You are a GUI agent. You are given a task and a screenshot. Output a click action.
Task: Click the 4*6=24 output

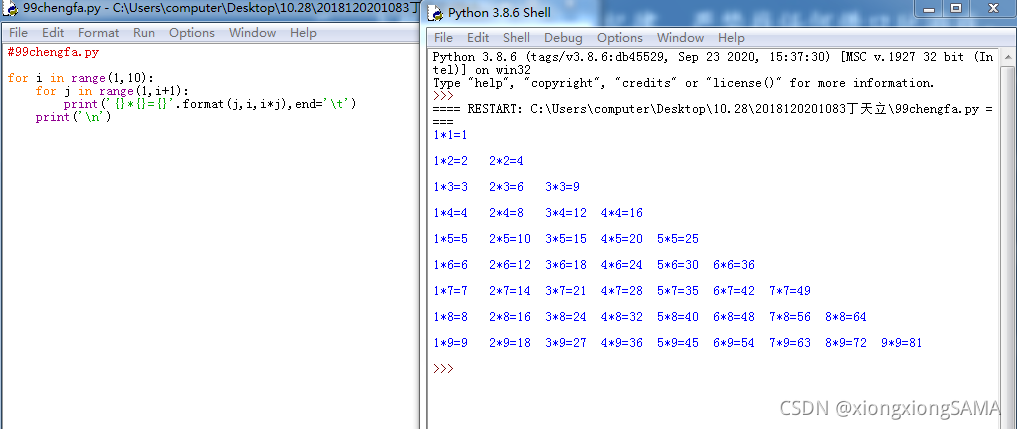pos(621,265)
